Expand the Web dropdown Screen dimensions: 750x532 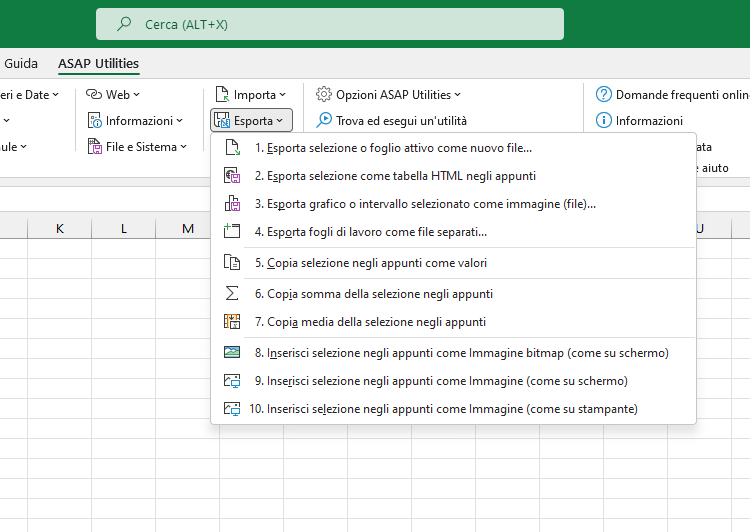[x=113, y=95]
